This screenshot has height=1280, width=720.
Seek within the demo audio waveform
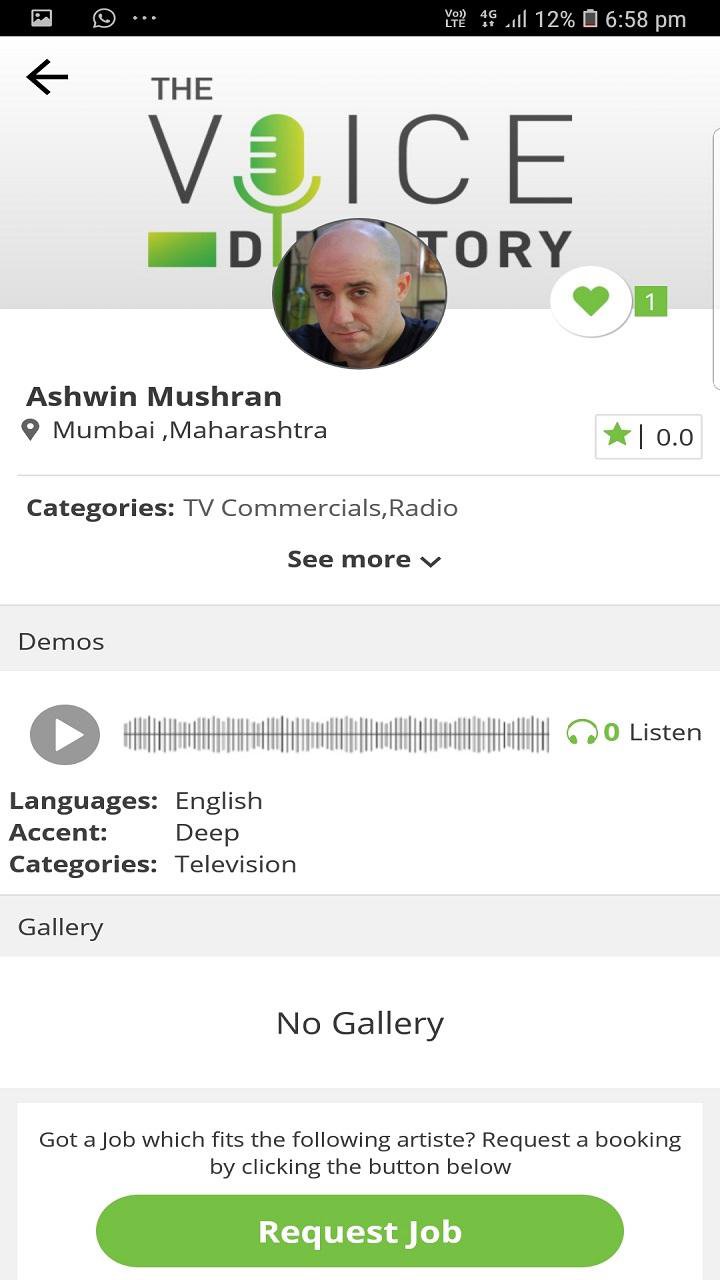[336, 735]
